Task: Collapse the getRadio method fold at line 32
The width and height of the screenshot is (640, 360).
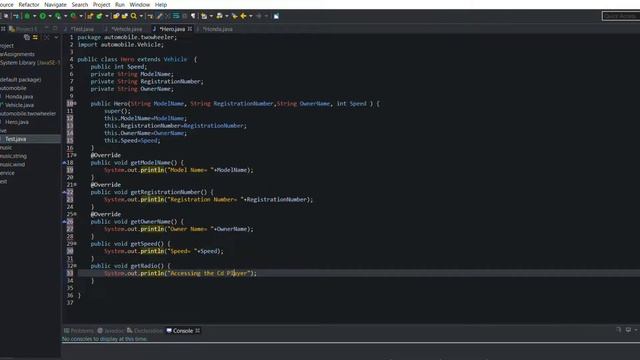Action: (x=75, y=266)
